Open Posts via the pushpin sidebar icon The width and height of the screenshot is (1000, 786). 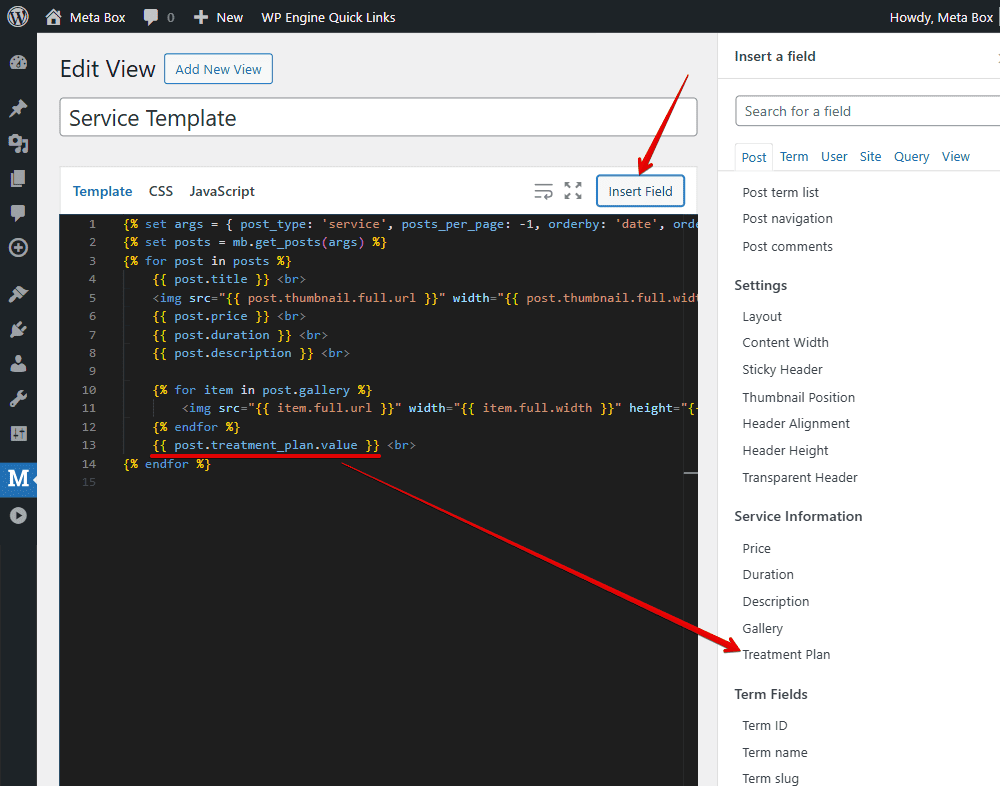pos(18,108)
